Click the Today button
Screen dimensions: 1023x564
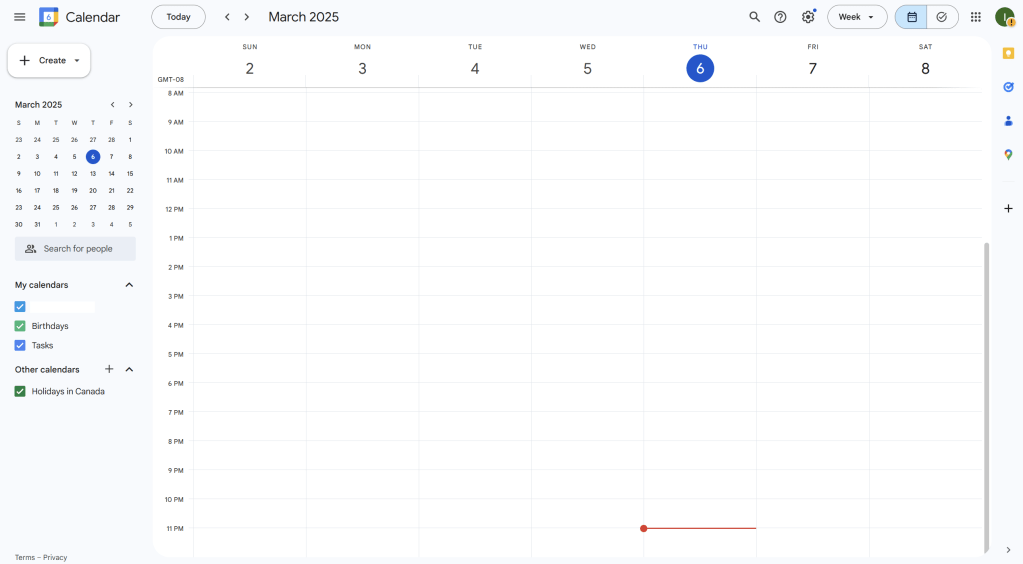(178, 17)
